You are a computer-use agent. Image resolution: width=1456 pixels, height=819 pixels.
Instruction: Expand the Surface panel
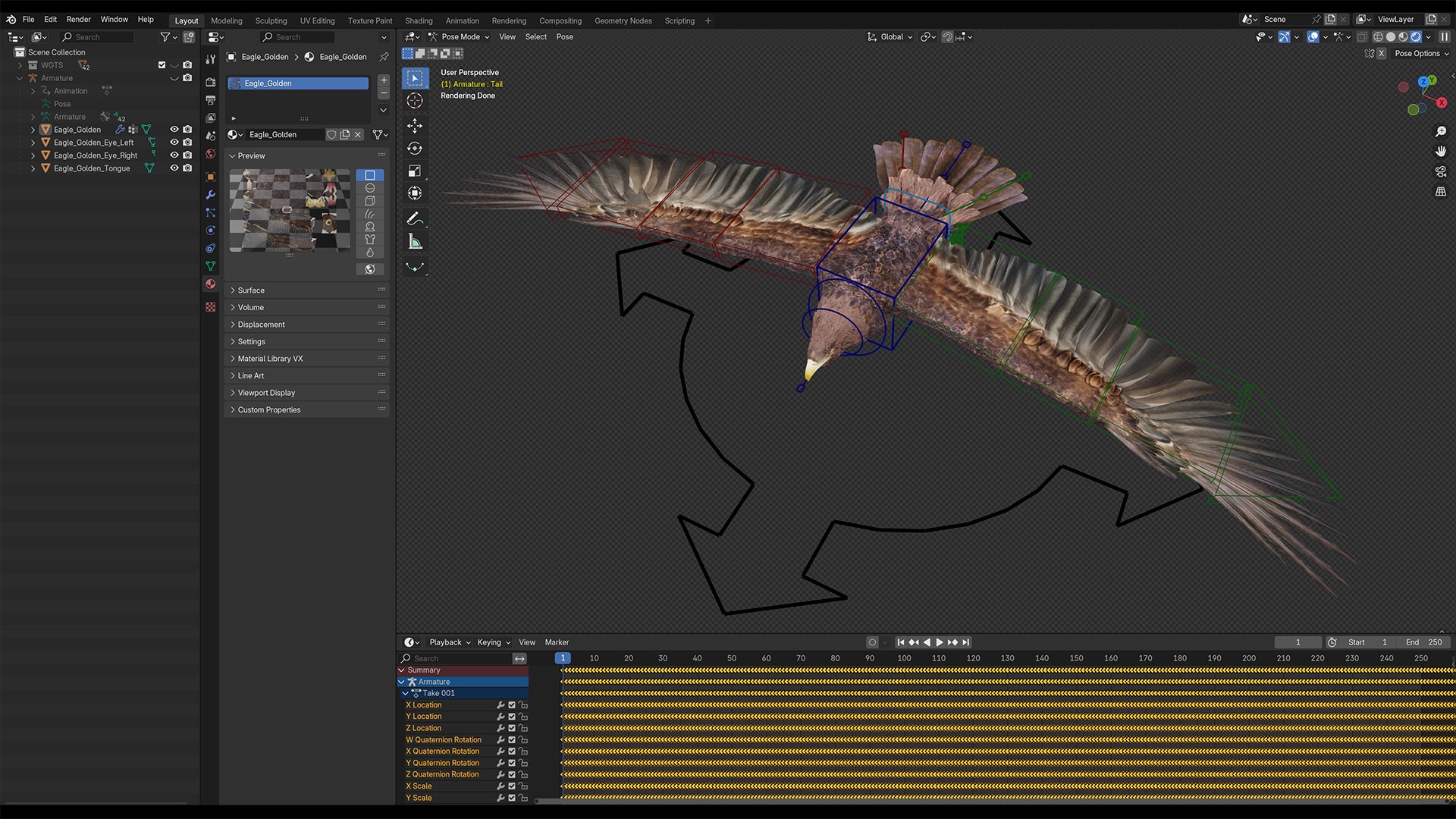[x=306, y=290]
